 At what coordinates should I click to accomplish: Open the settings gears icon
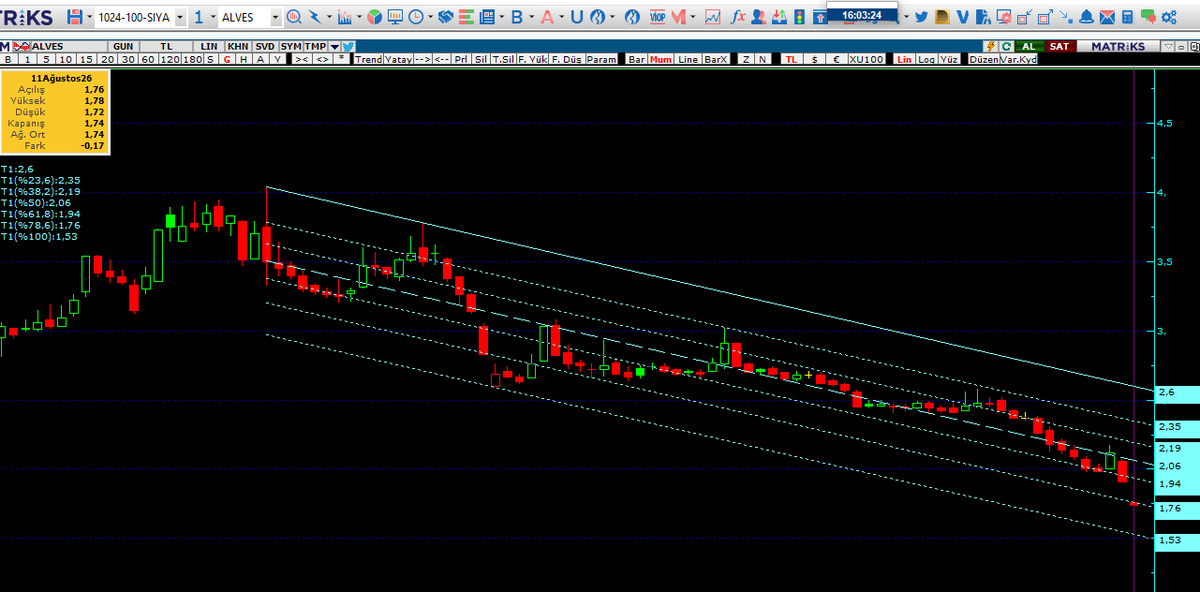[1168, 17]
